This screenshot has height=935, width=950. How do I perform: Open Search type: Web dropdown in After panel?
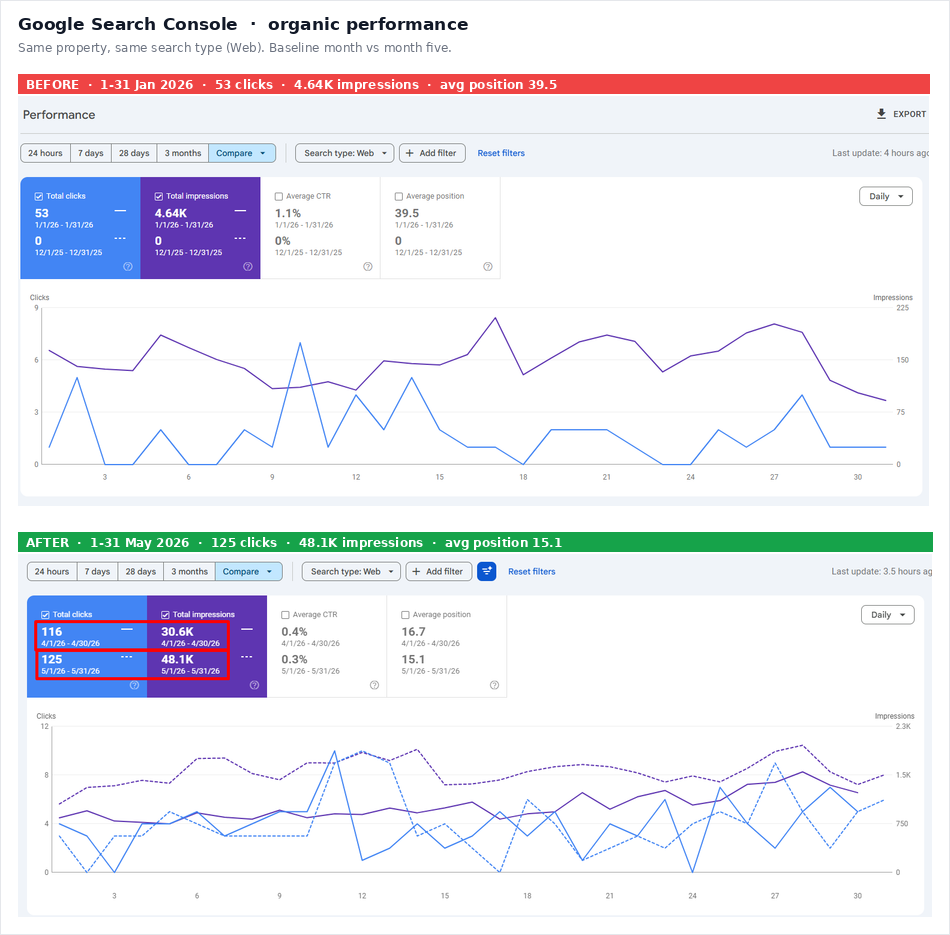tap(351, 571)
